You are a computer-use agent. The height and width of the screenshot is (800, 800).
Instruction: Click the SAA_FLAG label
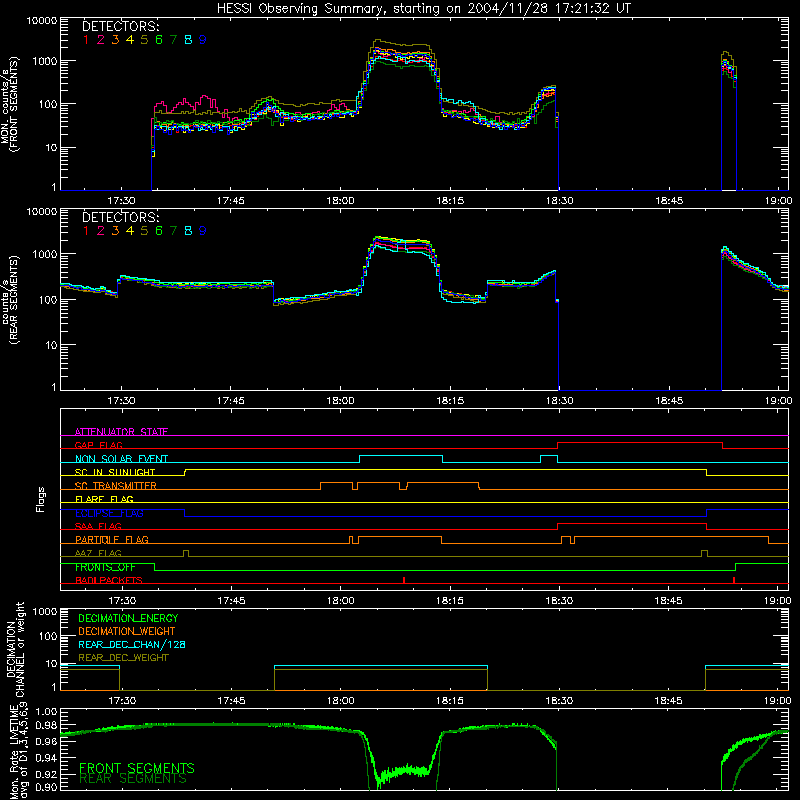click(98, 526)
